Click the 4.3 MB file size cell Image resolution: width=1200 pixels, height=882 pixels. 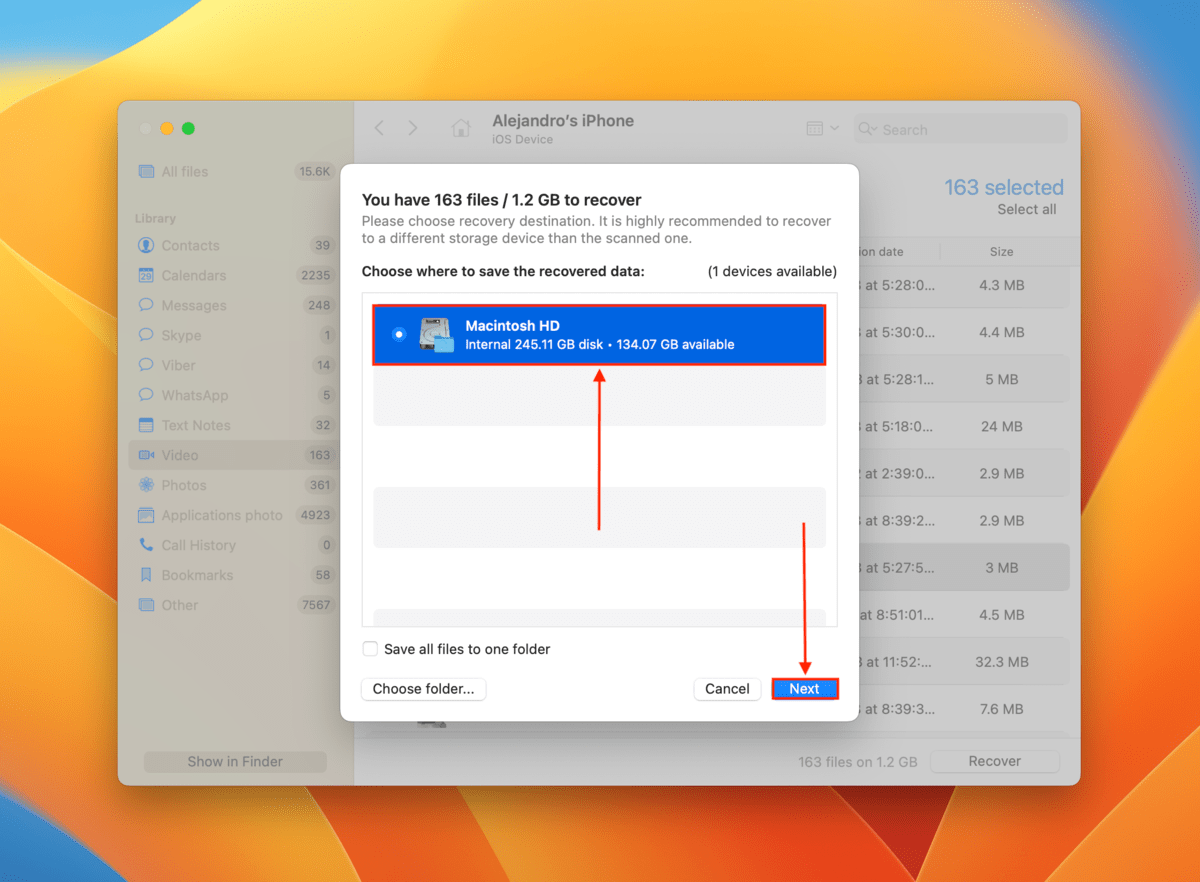(1001, 285)
